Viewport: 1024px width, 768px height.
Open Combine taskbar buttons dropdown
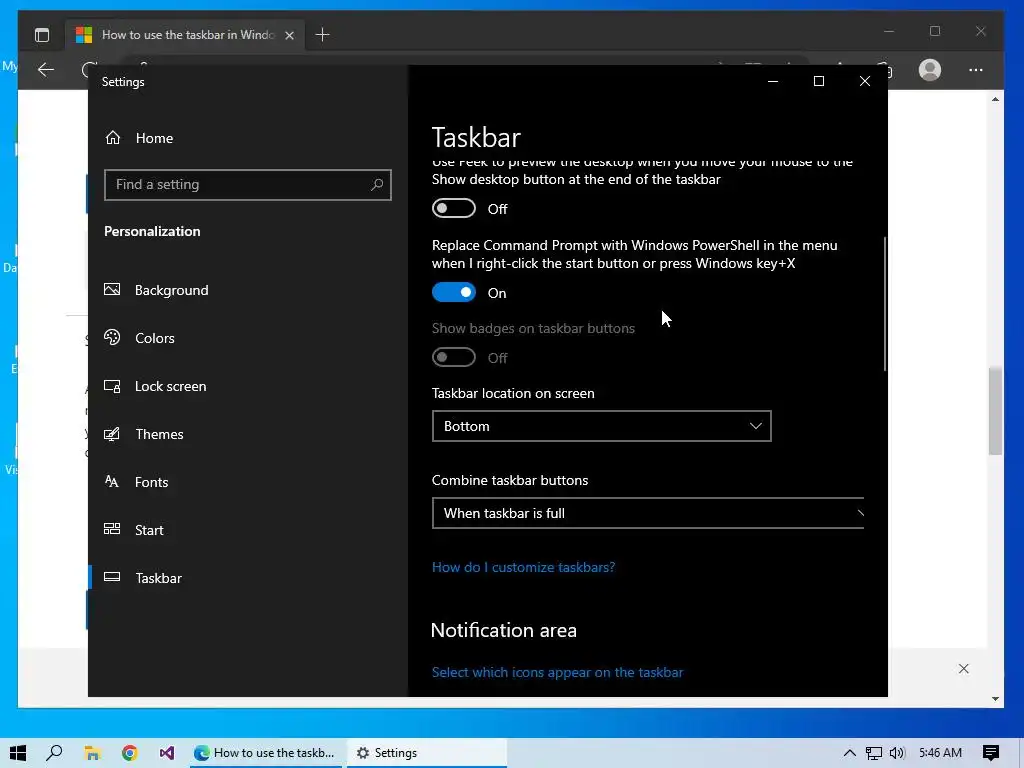tap(648, 513)
